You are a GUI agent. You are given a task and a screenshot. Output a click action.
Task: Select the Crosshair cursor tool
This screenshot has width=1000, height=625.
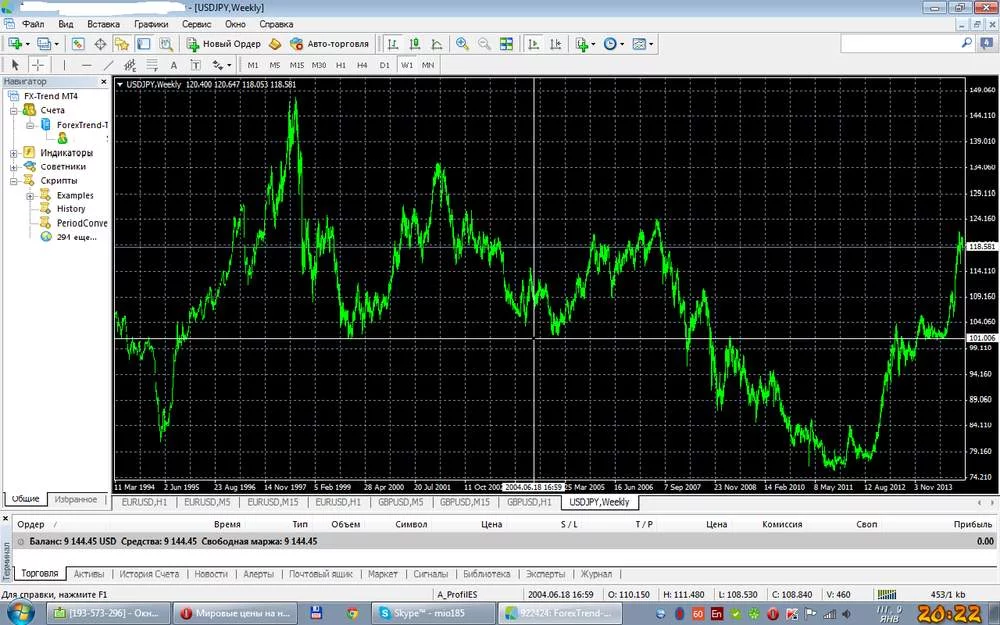[x=38, y=65]
